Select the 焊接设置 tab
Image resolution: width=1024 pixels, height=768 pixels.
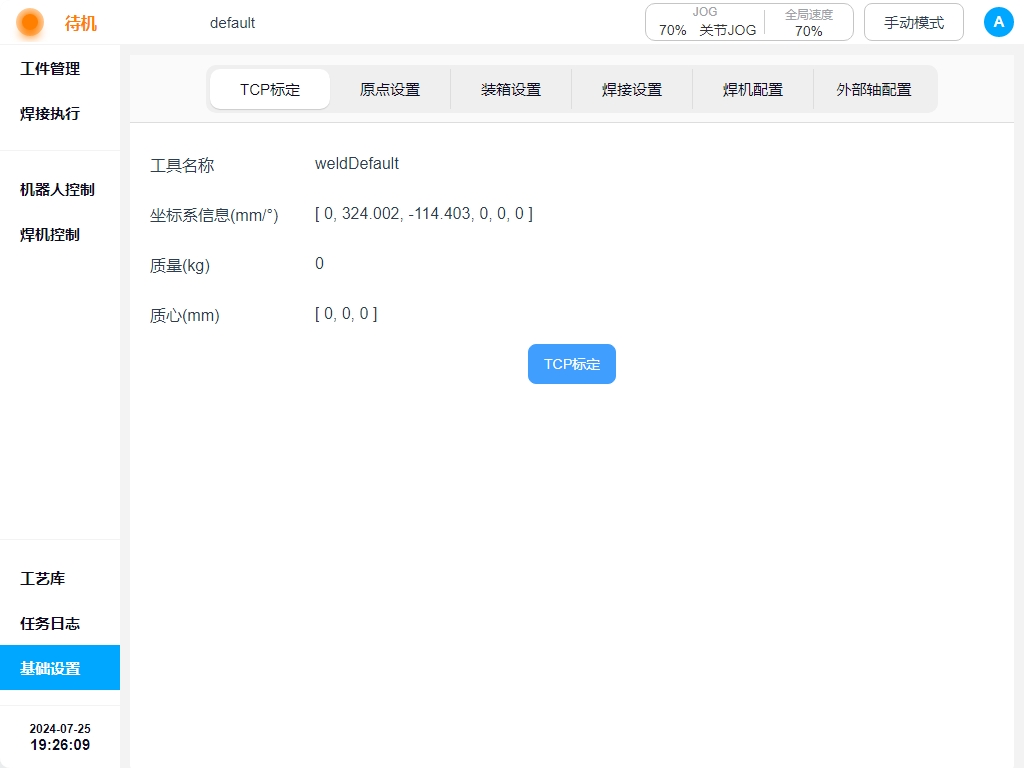point(632,89)
